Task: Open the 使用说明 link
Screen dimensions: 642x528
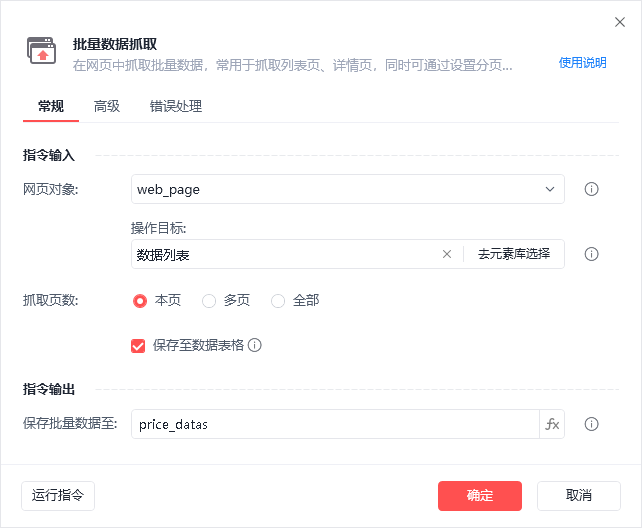Action: 582,63
